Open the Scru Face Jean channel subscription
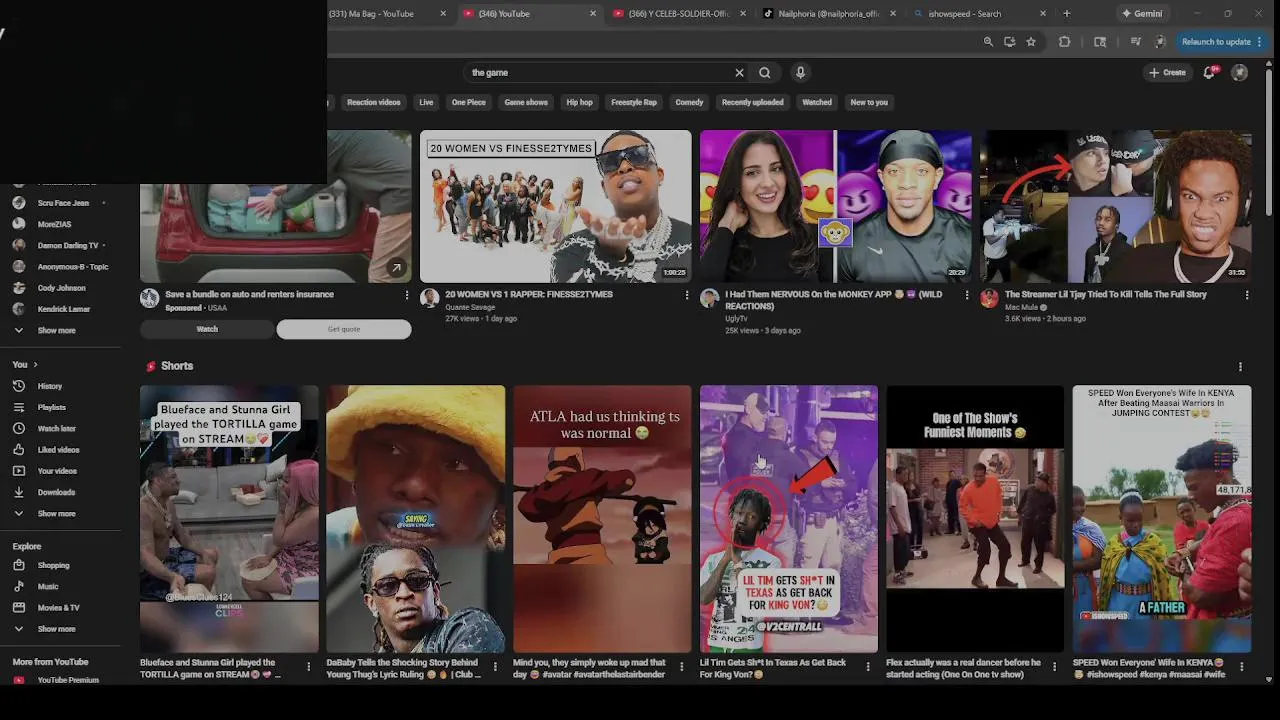 62,203
